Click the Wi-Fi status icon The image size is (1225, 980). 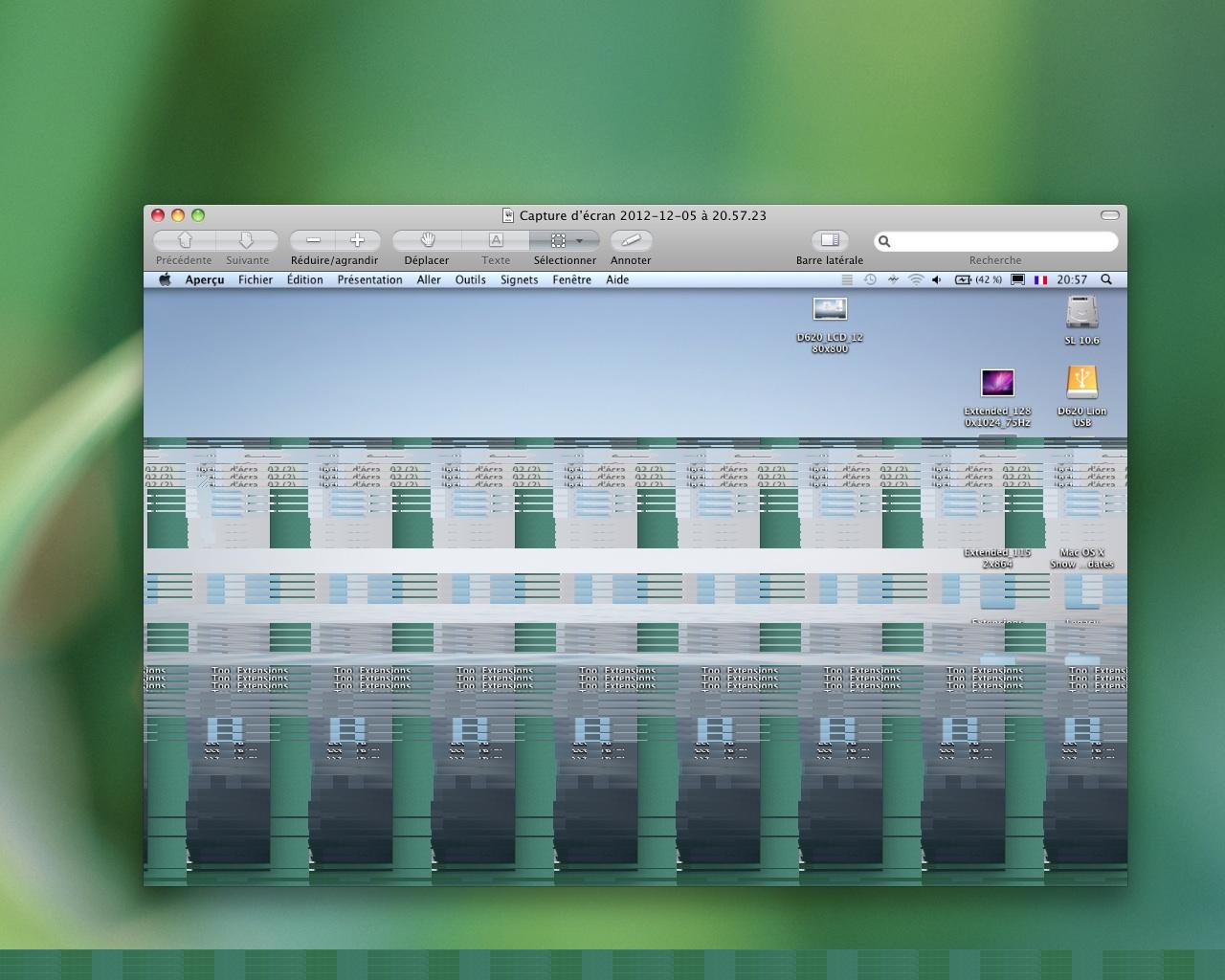[916, 279]
